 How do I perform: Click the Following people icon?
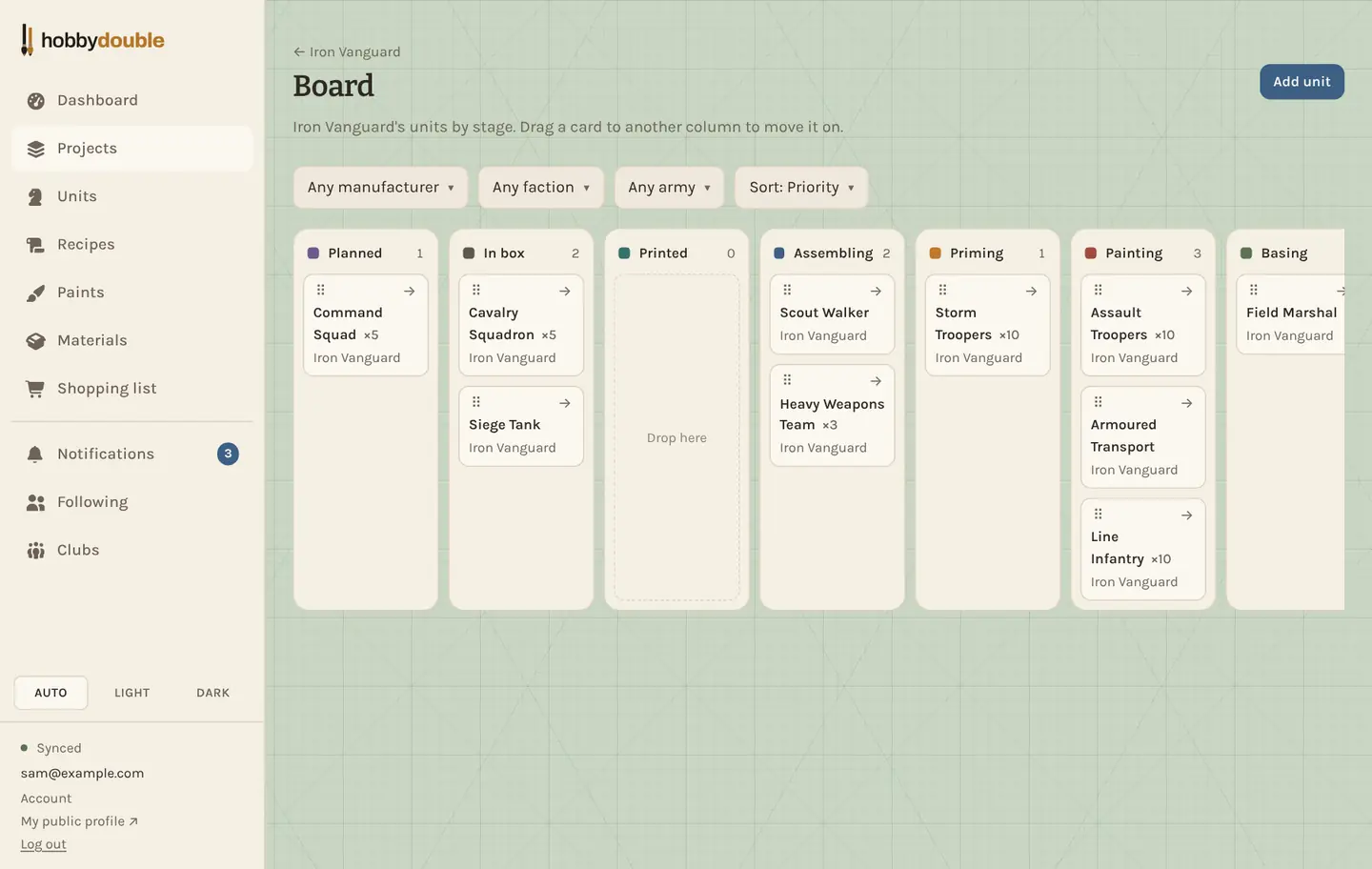point(36,502)
